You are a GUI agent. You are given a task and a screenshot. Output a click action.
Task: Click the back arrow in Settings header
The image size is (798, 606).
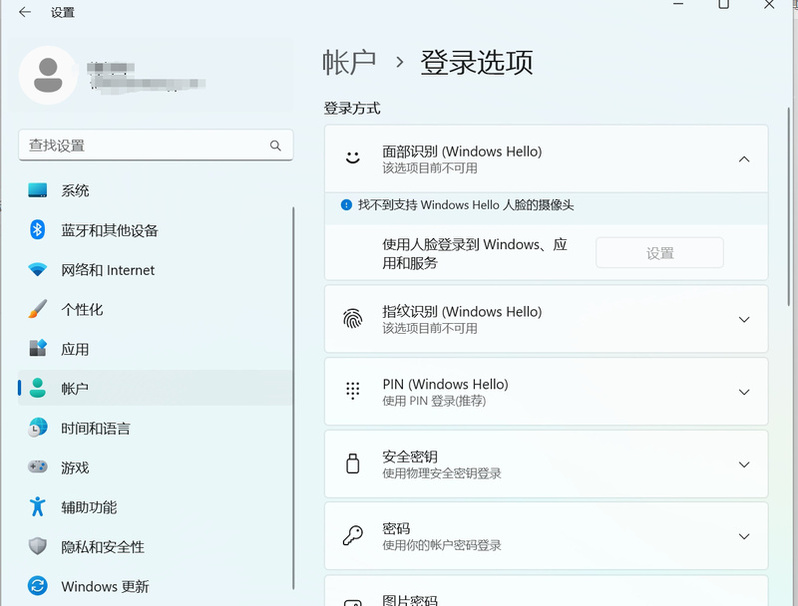[x=24, y=12]
